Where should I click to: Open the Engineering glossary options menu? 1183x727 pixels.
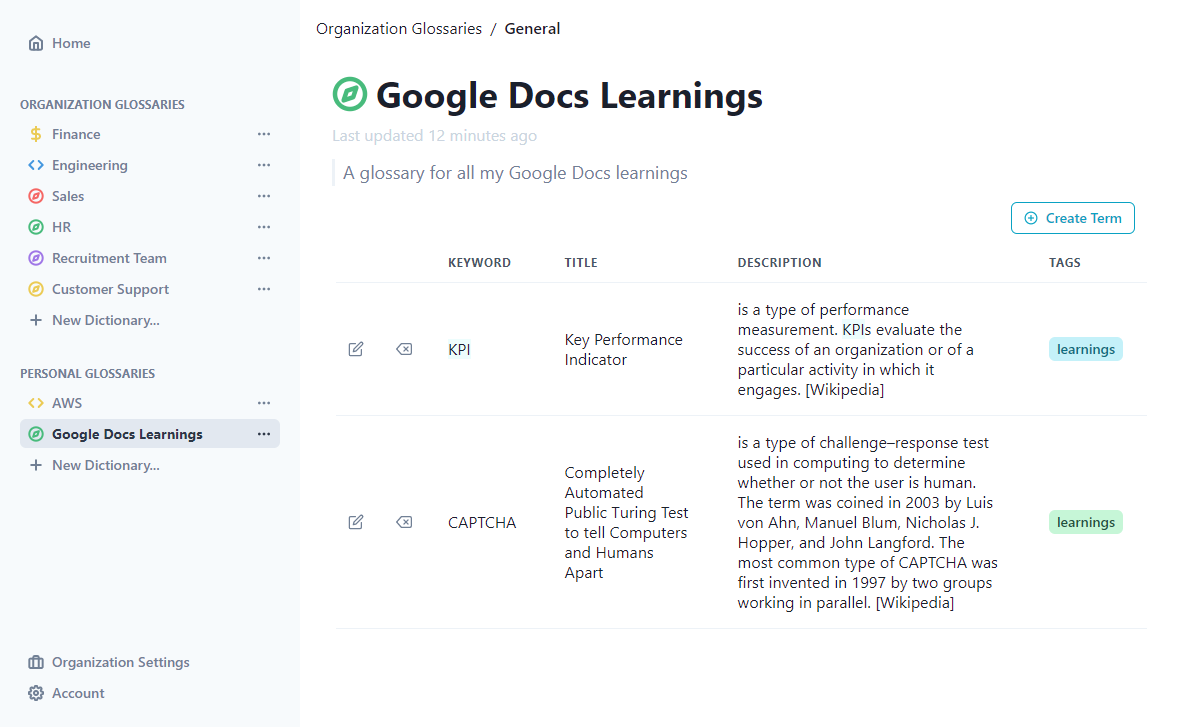pos(263,165)
